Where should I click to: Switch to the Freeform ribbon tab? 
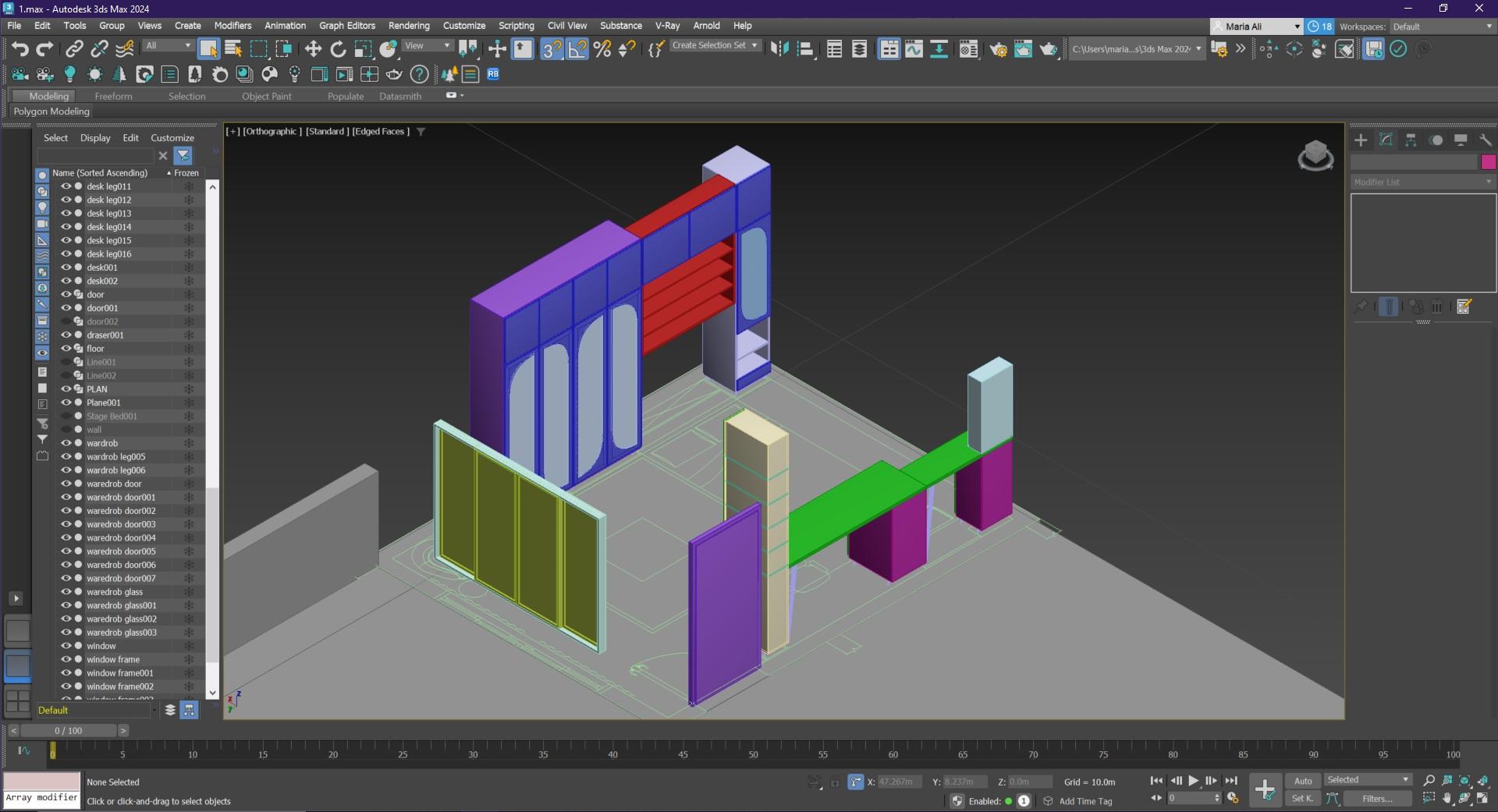click(x=113, y=96)
